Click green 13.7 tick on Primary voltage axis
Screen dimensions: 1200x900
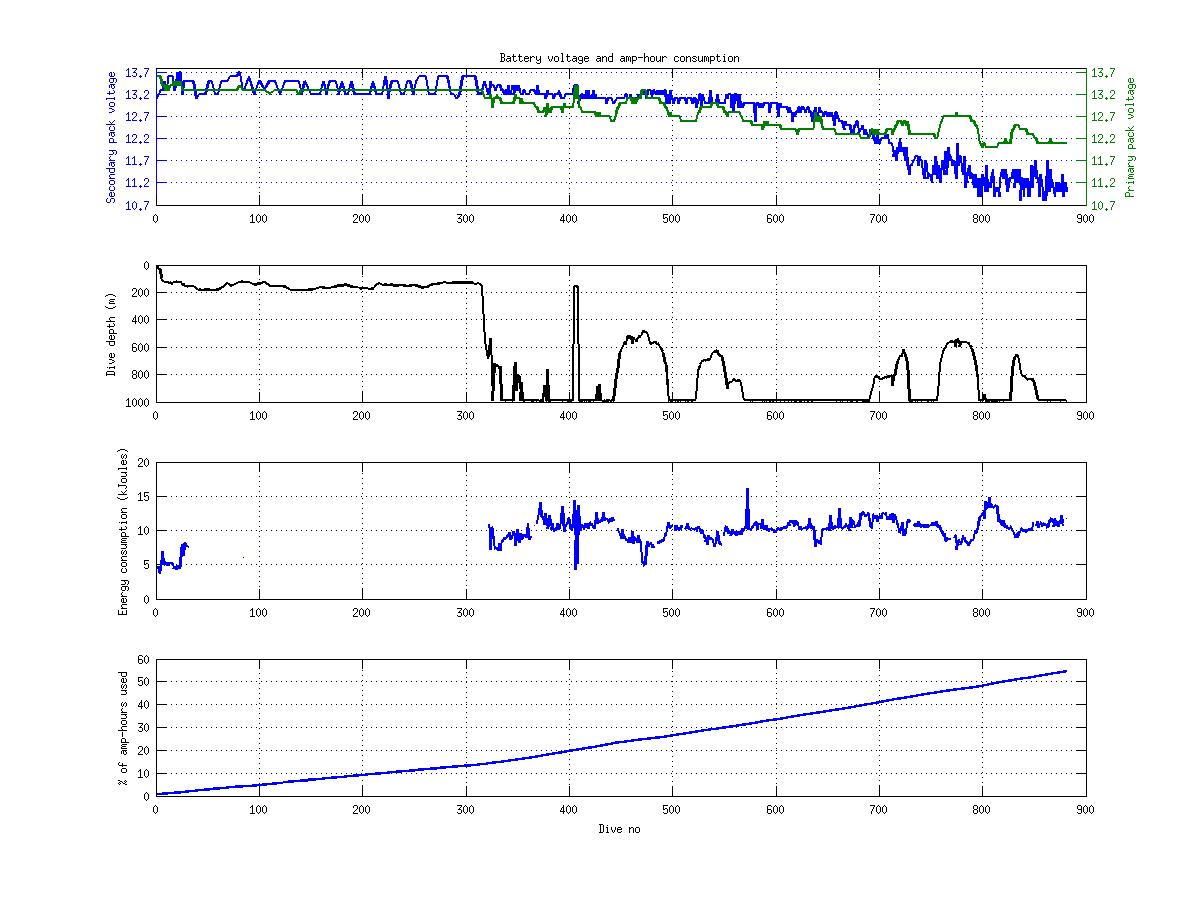point(1103,73)
